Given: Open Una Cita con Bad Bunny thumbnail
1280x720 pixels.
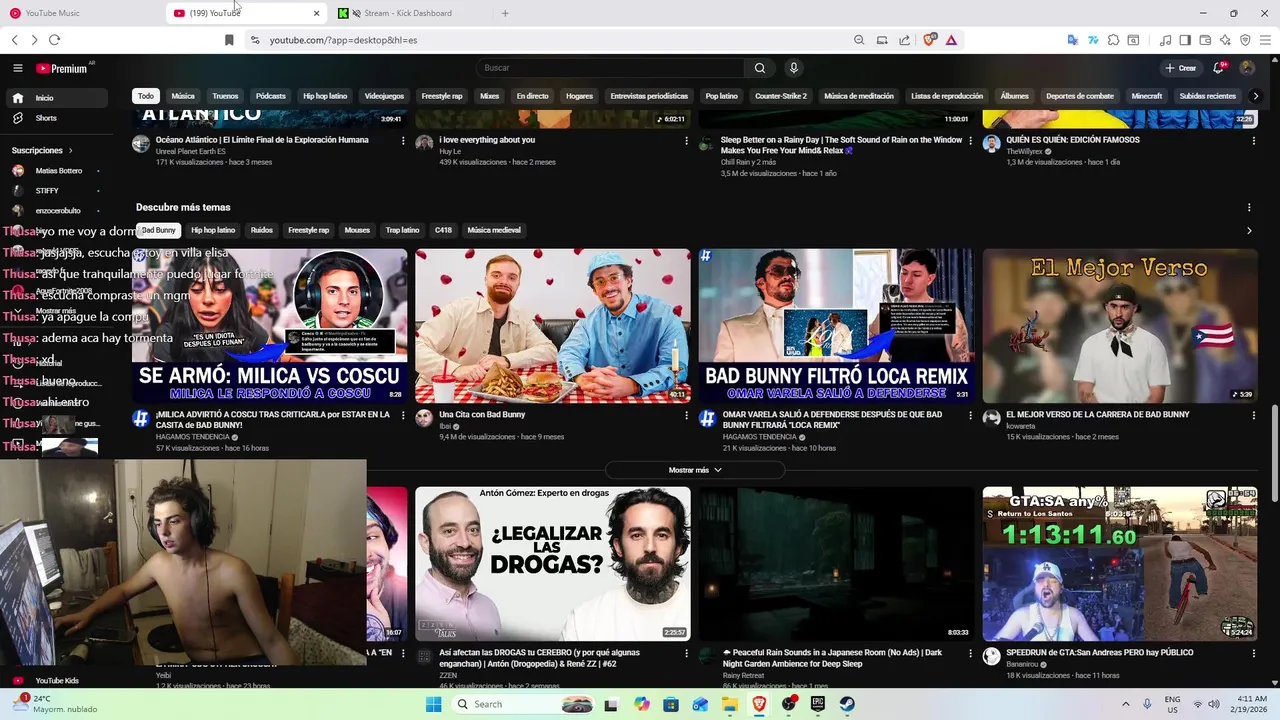Looking at the screenshot, I should pyautogui.click(x=553, y=326).
